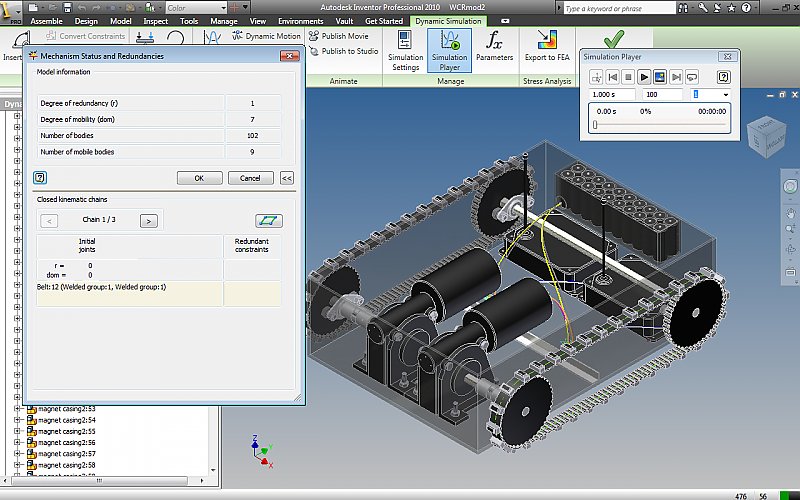Click Save in the quick access toolbar
Screen dimensions: 800x500
67,8
